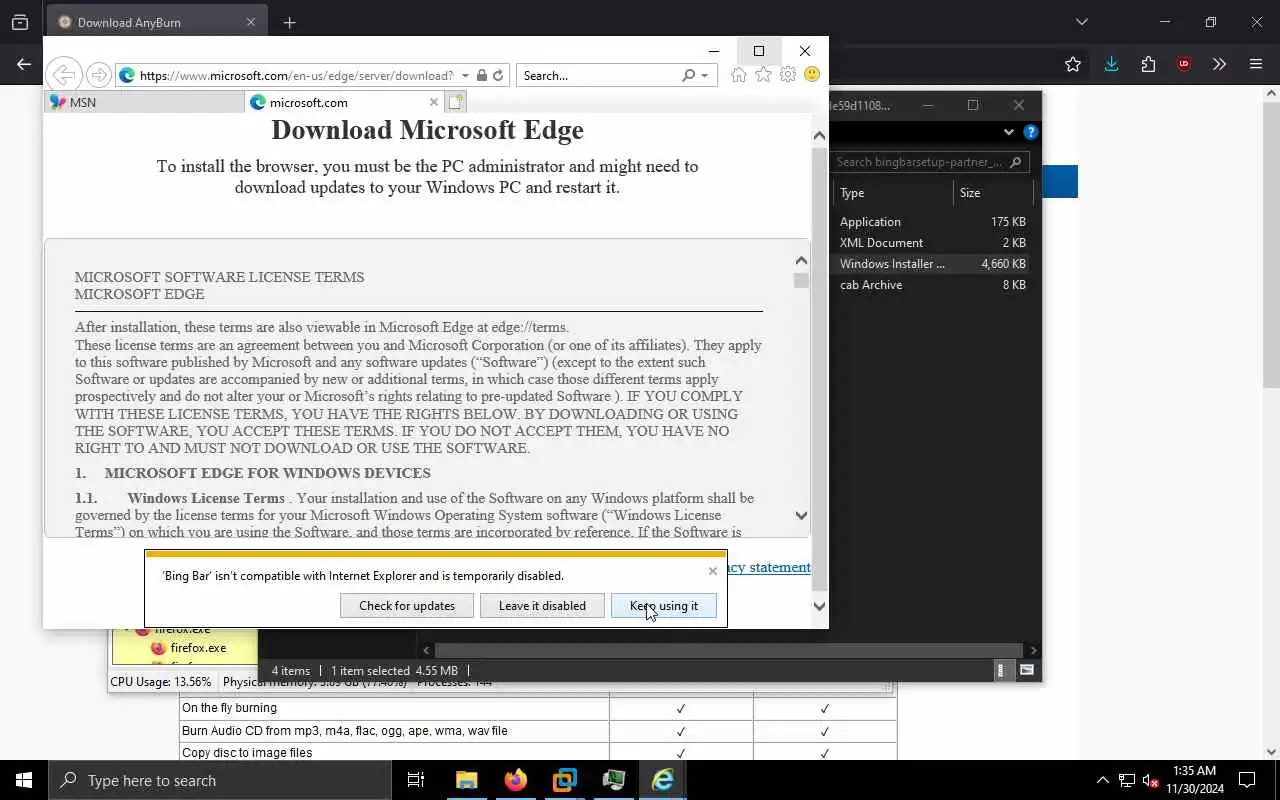
Task: Click the Internet Explorer forward arrow
Action: coord(98,75)
